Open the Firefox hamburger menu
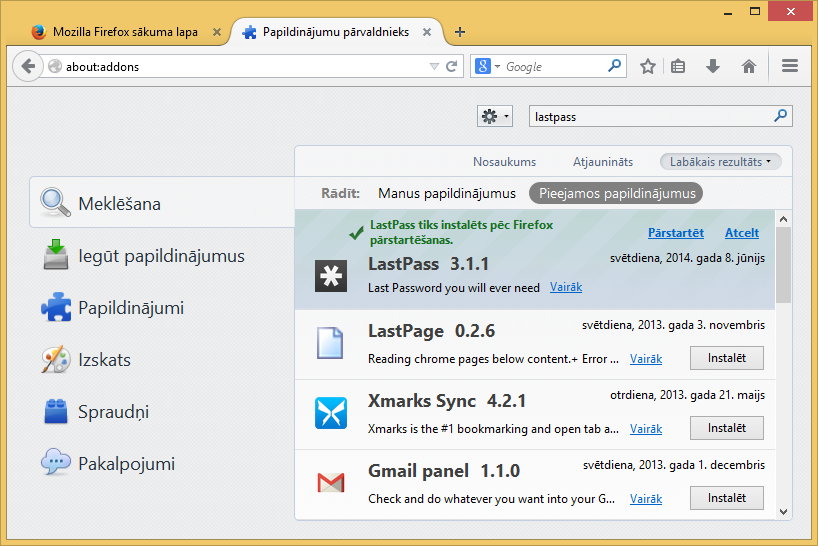Viewport: 818px width, 546px height. pos(790,66)
